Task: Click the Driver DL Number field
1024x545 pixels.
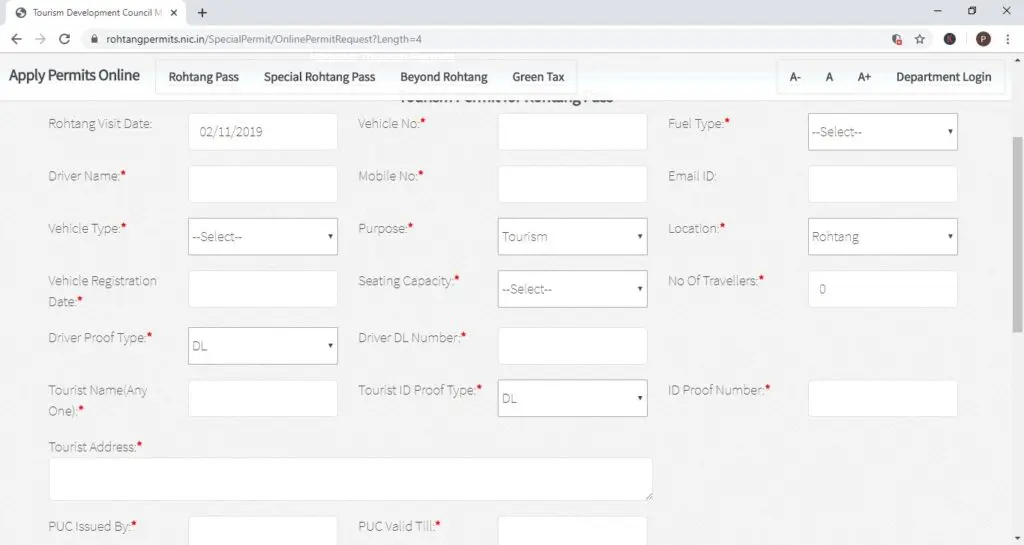Action: (572, 346)
